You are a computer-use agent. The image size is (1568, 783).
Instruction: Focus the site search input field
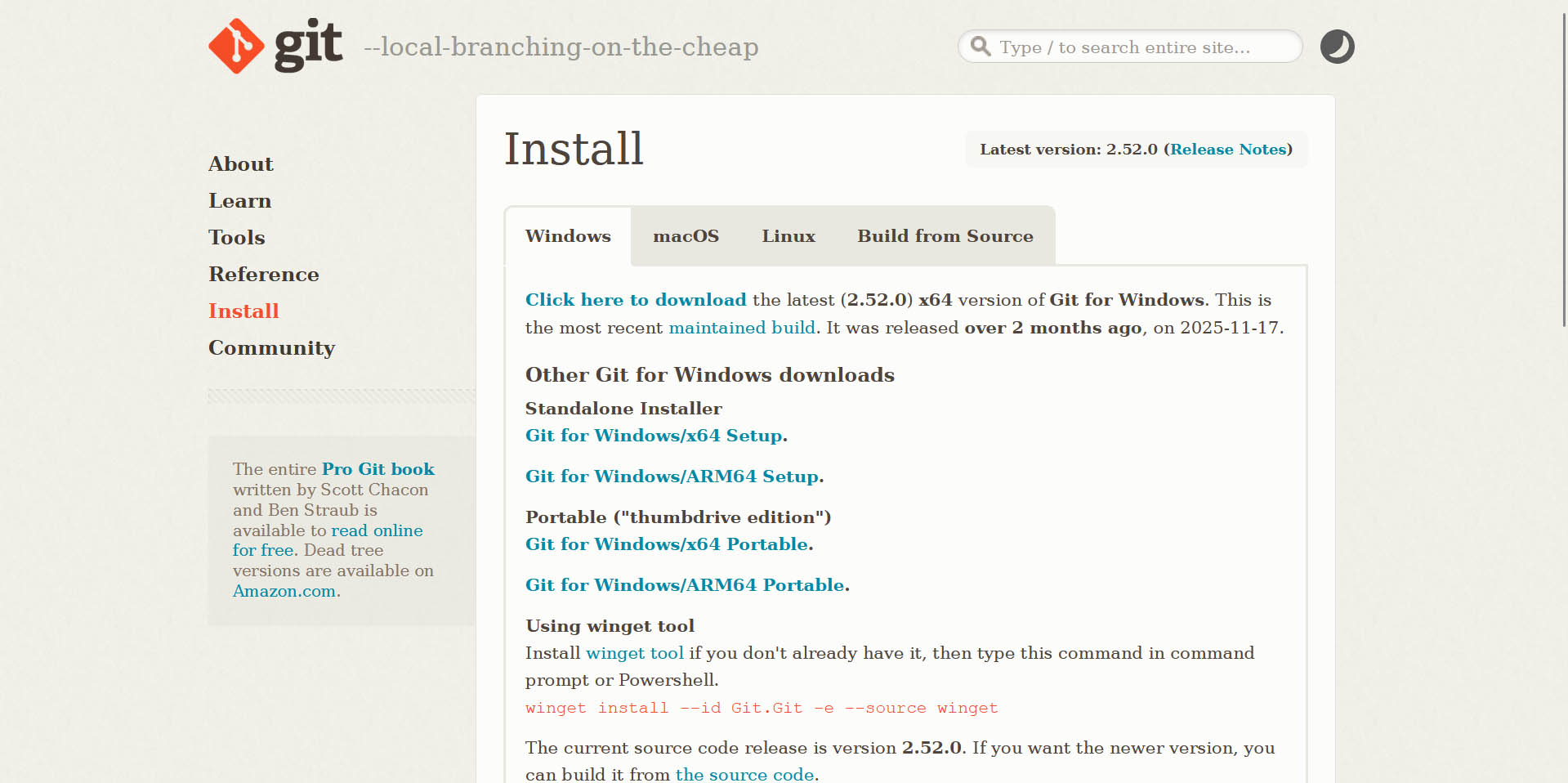click(x=1130, y=47)
